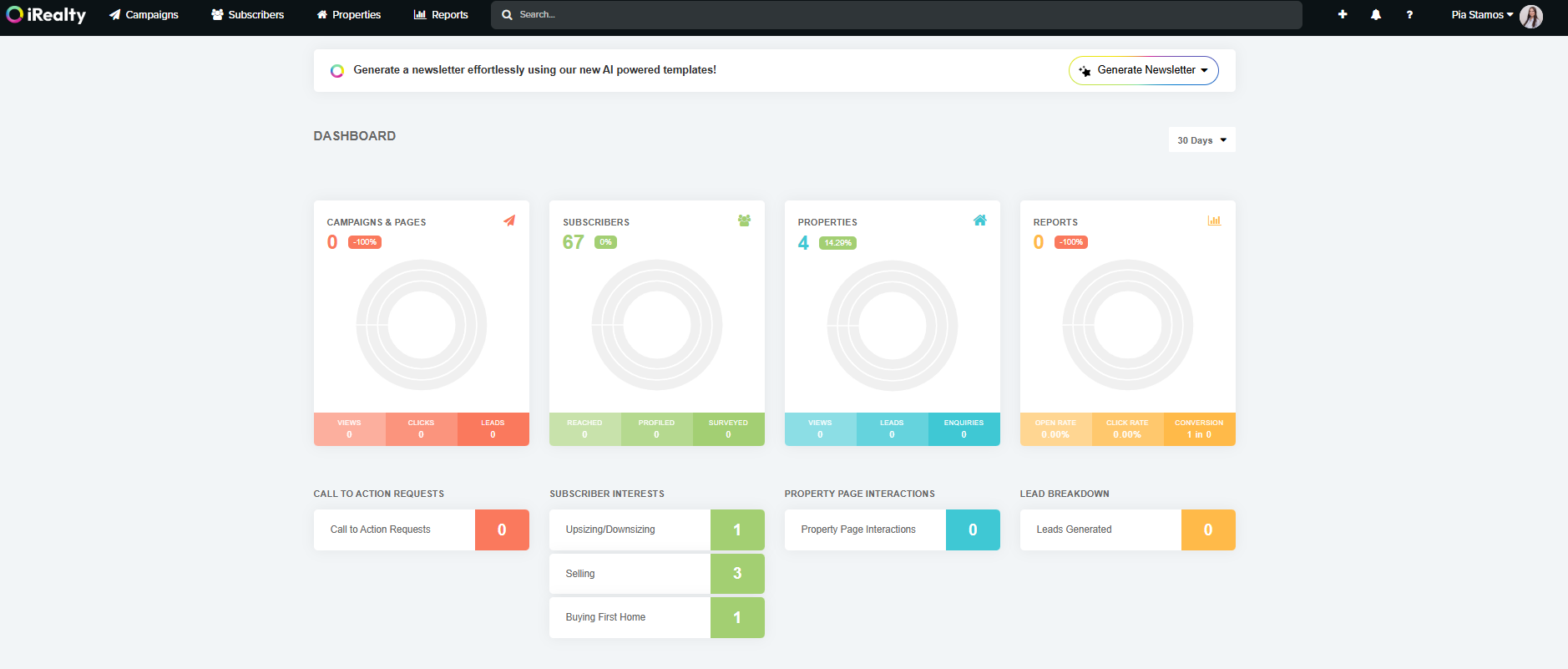1568x669 pixels.
Task: Open notifications bell icon
Action: coord(1376,14)
